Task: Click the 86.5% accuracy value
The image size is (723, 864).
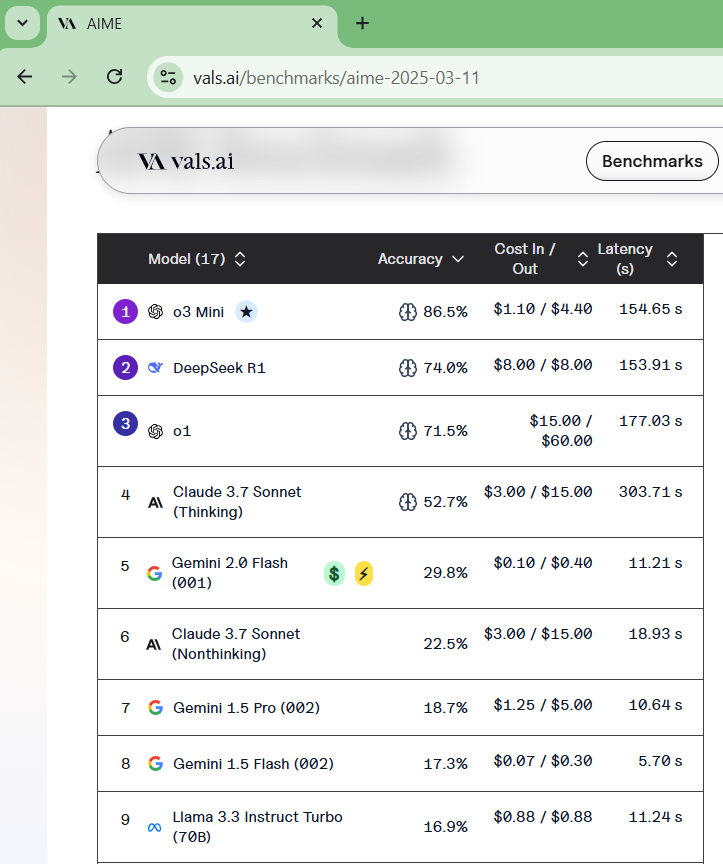Action: tap(445, 312)
